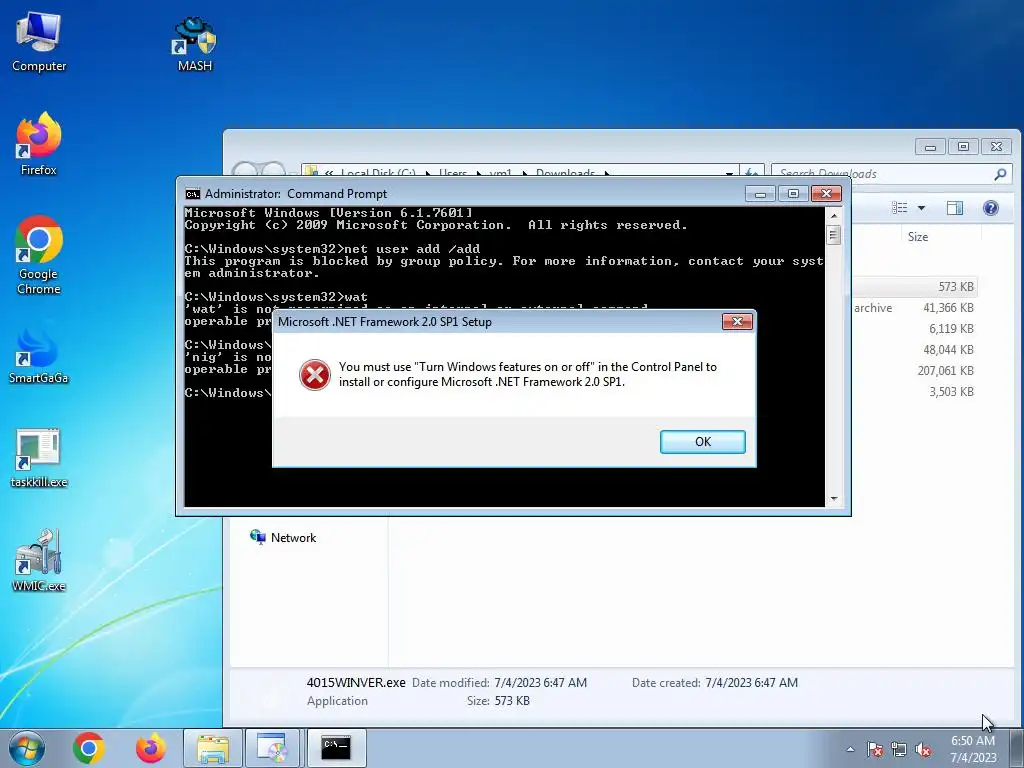
Task: Close the Command Prompt window
Action: [826, 194]
